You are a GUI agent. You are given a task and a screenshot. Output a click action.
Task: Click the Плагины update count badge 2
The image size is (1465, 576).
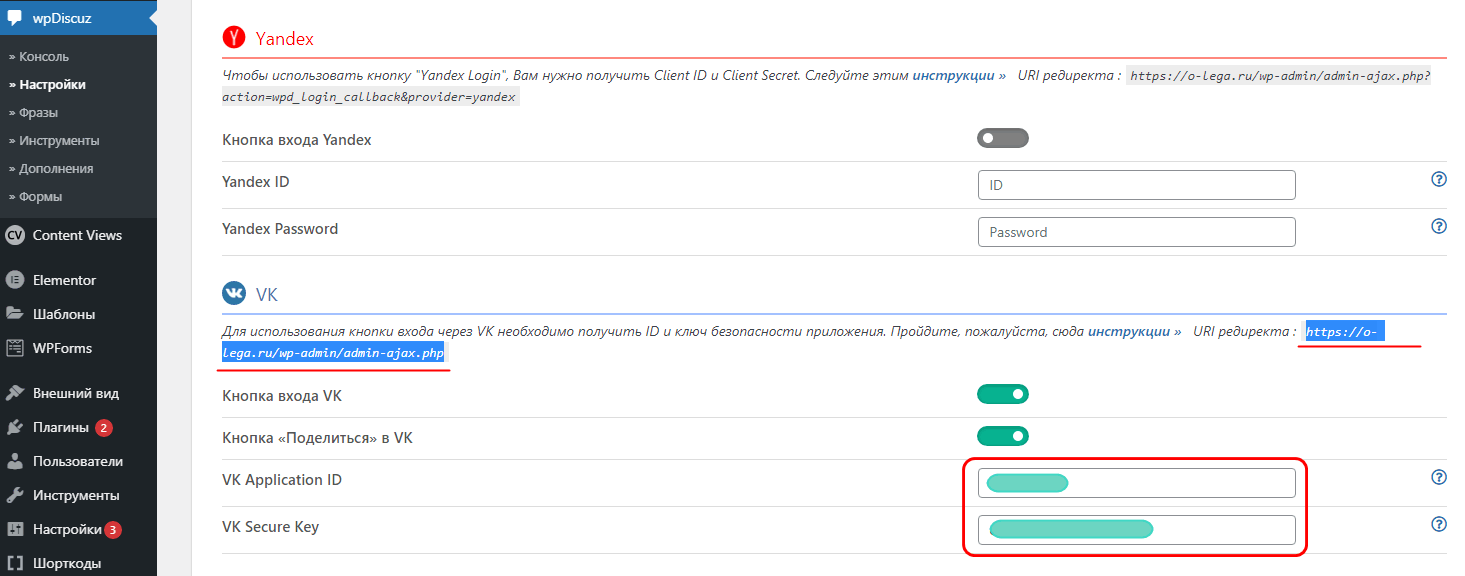click(x=104, y=428)
